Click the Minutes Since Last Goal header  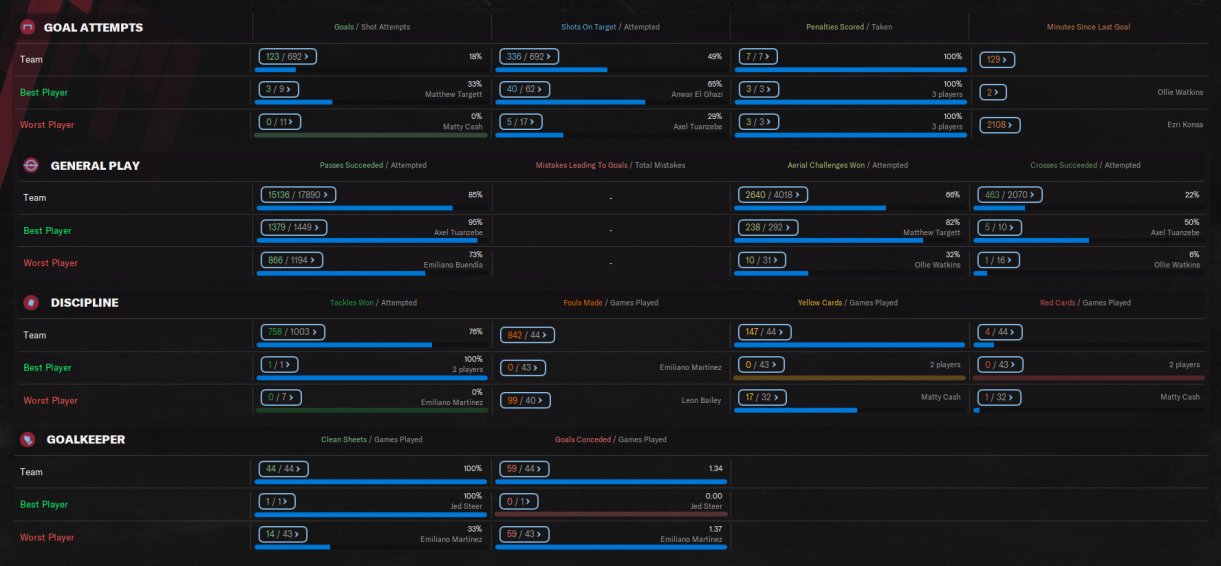coord(1088,27)
